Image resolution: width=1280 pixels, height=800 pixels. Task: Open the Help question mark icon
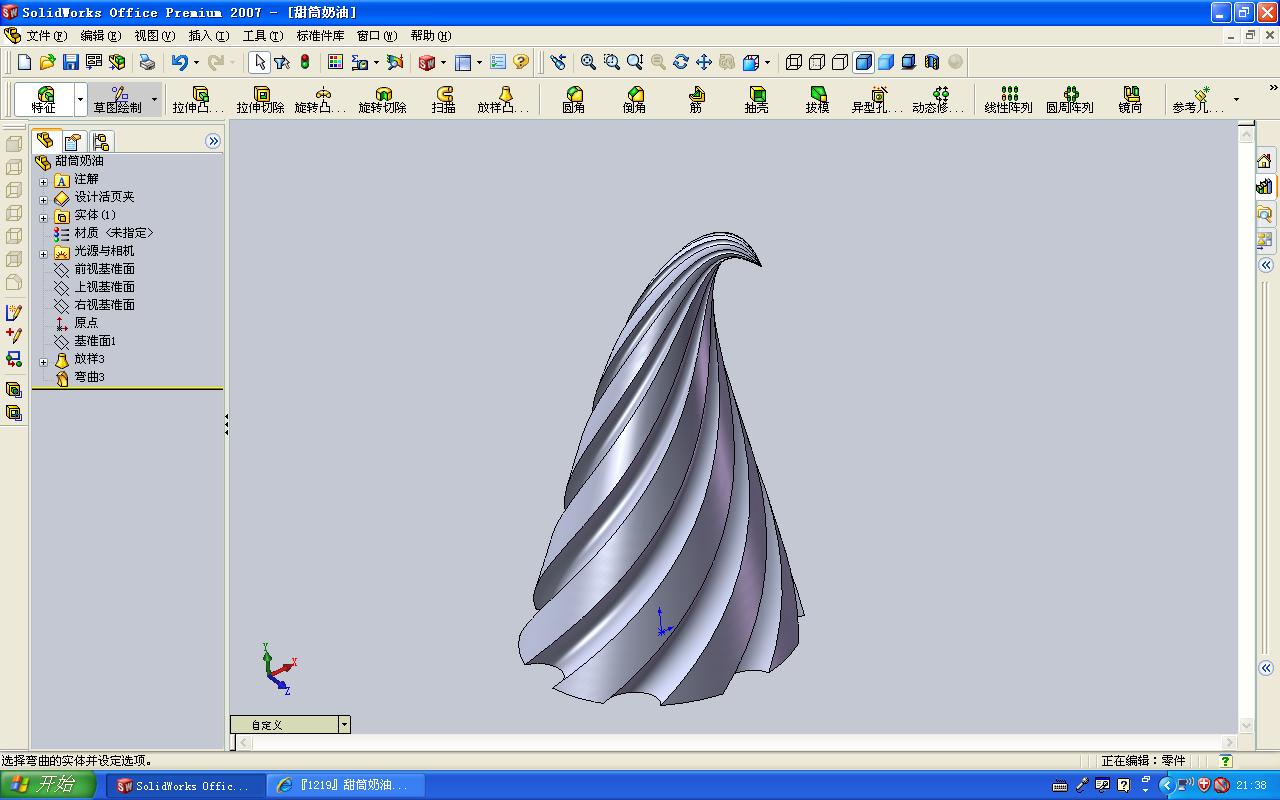521,62
